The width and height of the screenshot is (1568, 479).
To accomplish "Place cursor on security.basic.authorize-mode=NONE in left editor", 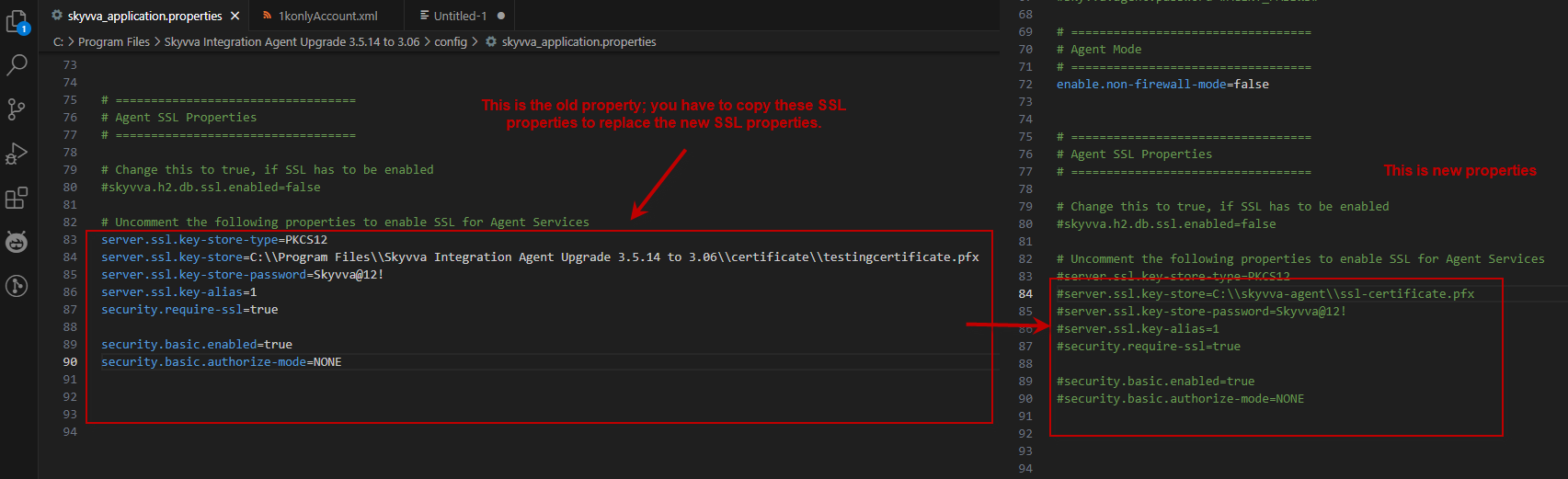I will [221, 362].
